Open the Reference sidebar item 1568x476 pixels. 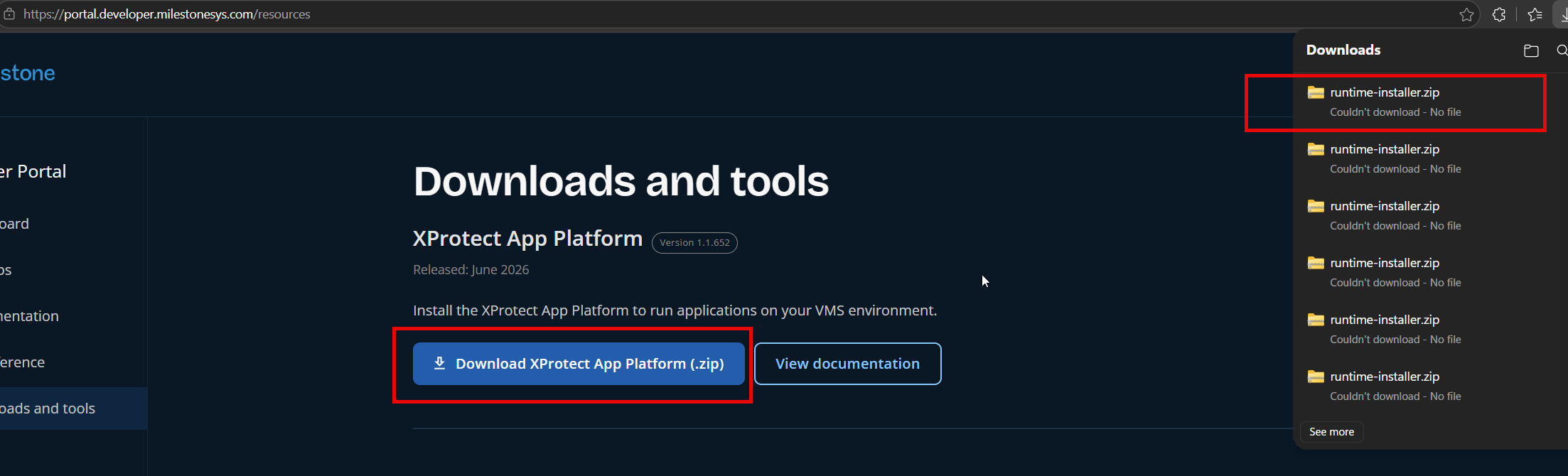tap(22, 362)
